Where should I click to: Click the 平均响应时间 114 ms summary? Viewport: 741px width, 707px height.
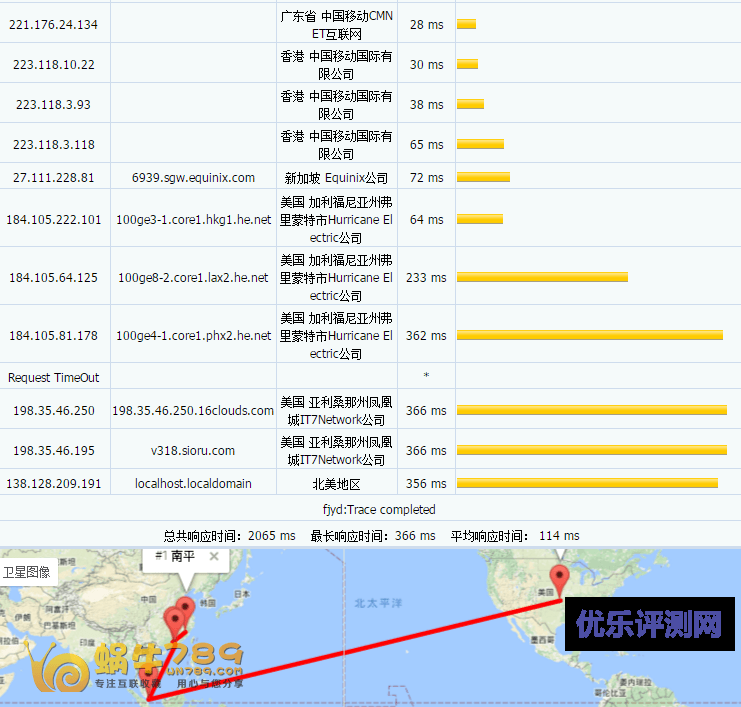(x=515, y=536)
